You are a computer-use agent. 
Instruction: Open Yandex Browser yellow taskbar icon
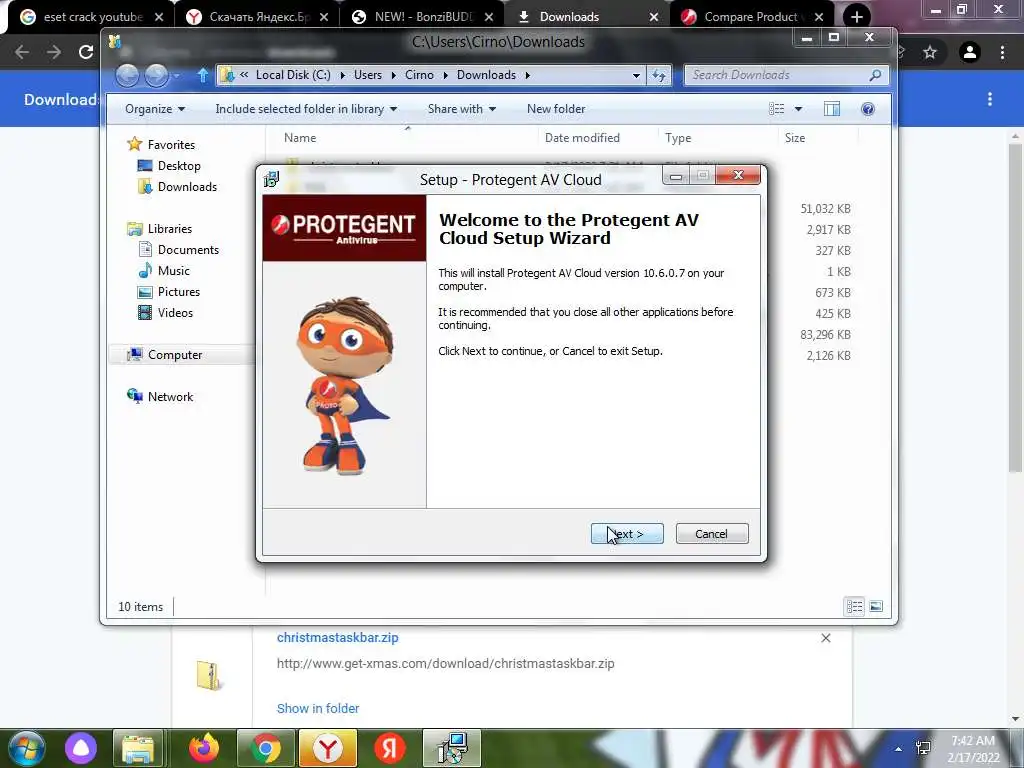328,748
